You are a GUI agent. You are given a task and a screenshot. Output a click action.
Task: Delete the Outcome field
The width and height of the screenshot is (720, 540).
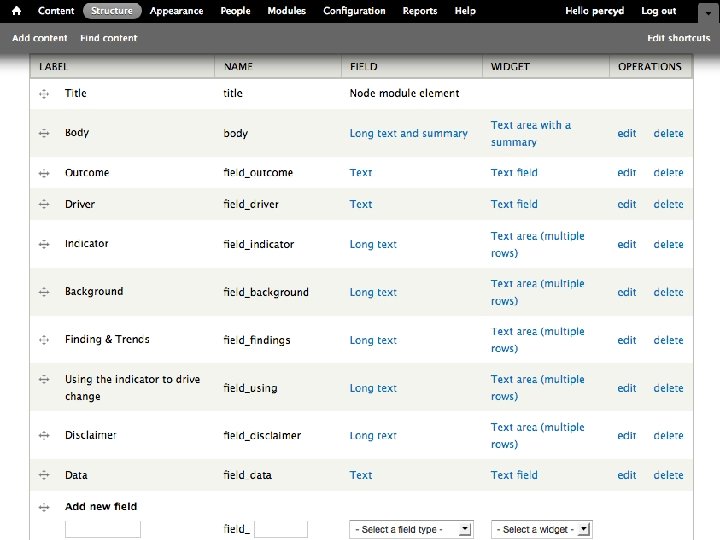pos(669,173)
